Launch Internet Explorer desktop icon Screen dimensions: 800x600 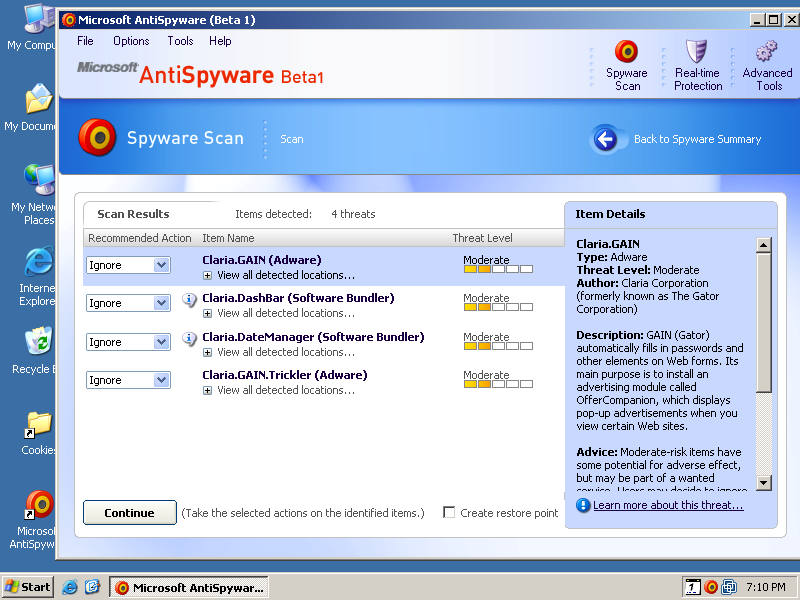[x=39, y=261]
